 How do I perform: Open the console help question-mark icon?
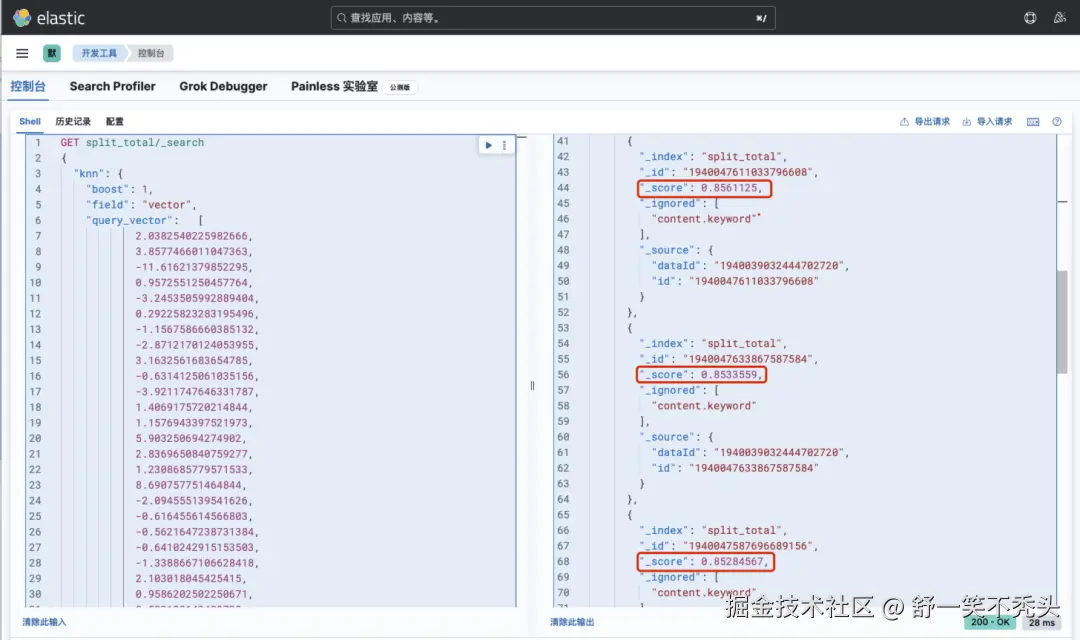click(1057, 122)
